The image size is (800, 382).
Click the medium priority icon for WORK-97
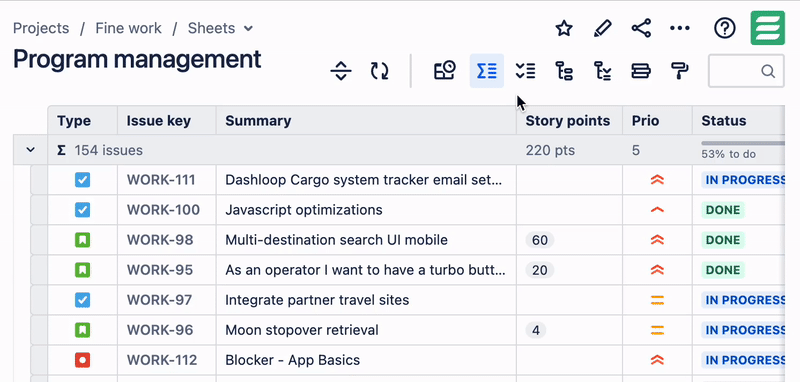click(x=657, y=300)
